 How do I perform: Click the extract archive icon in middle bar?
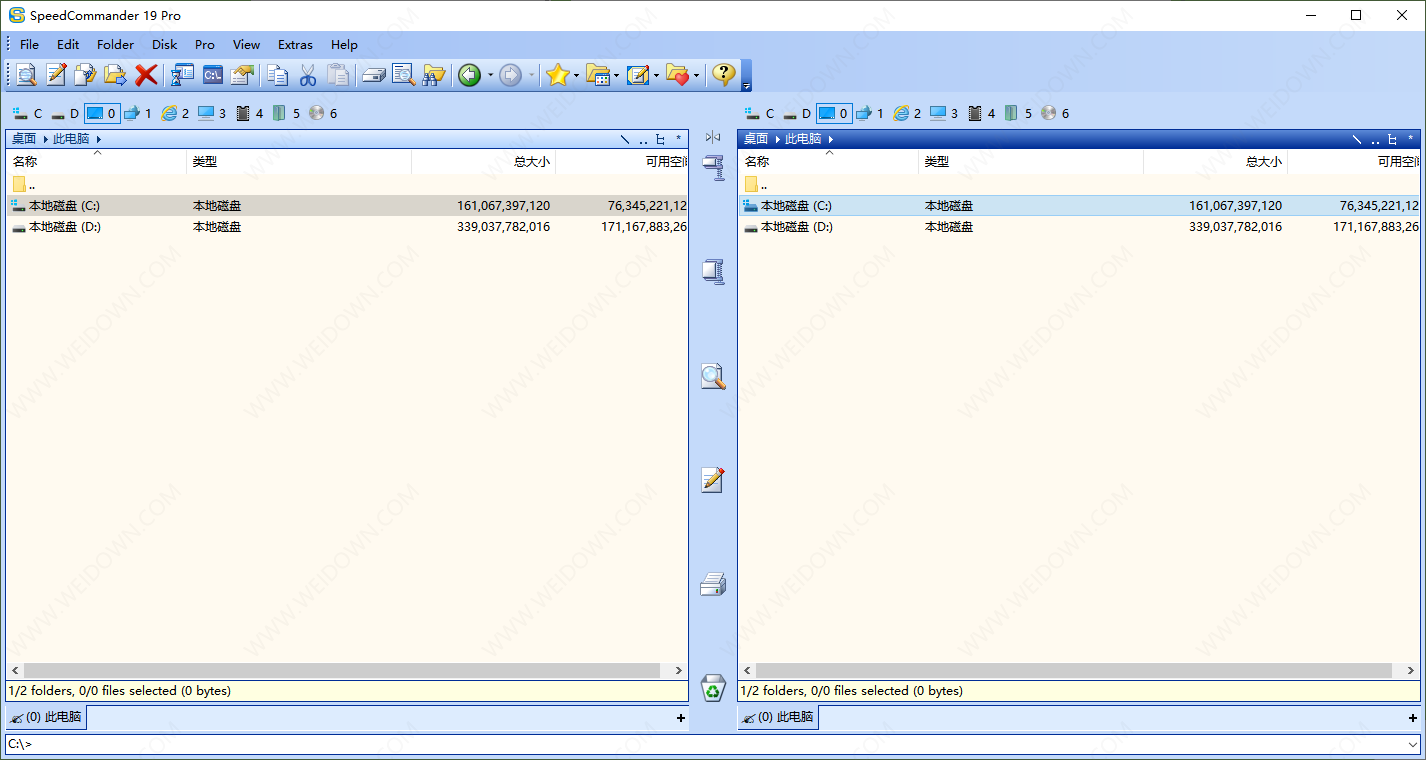[x=713, y=272]
